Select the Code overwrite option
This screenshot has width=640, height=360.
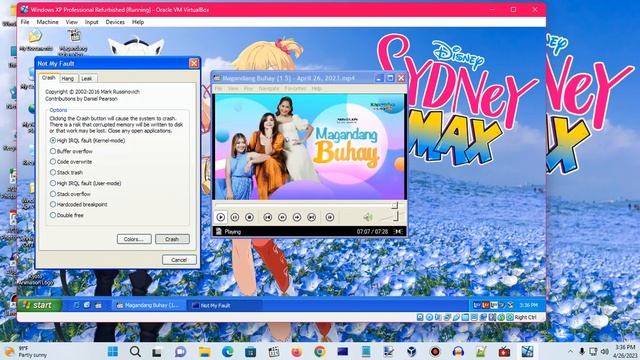(71, 162)
